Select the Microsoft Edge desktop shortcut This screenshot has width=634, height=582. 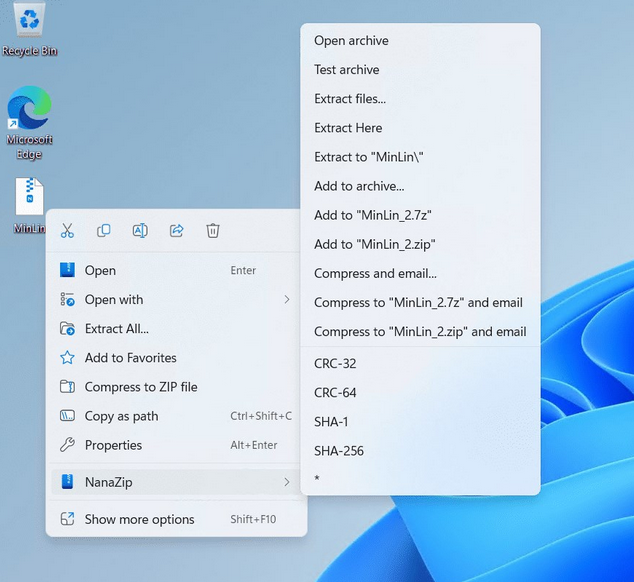tap(29, 123)
